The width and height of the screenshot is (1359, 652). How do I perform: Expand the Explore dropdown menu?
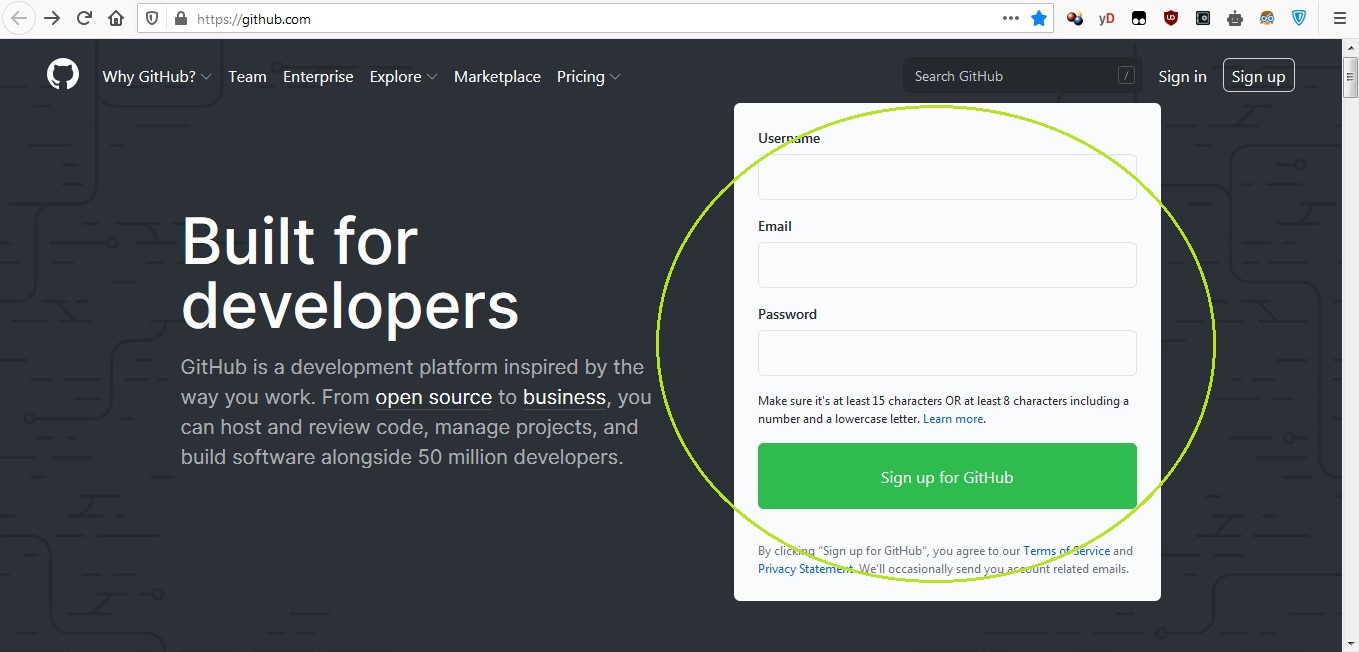pyautogui.click(x=403, y=76)
